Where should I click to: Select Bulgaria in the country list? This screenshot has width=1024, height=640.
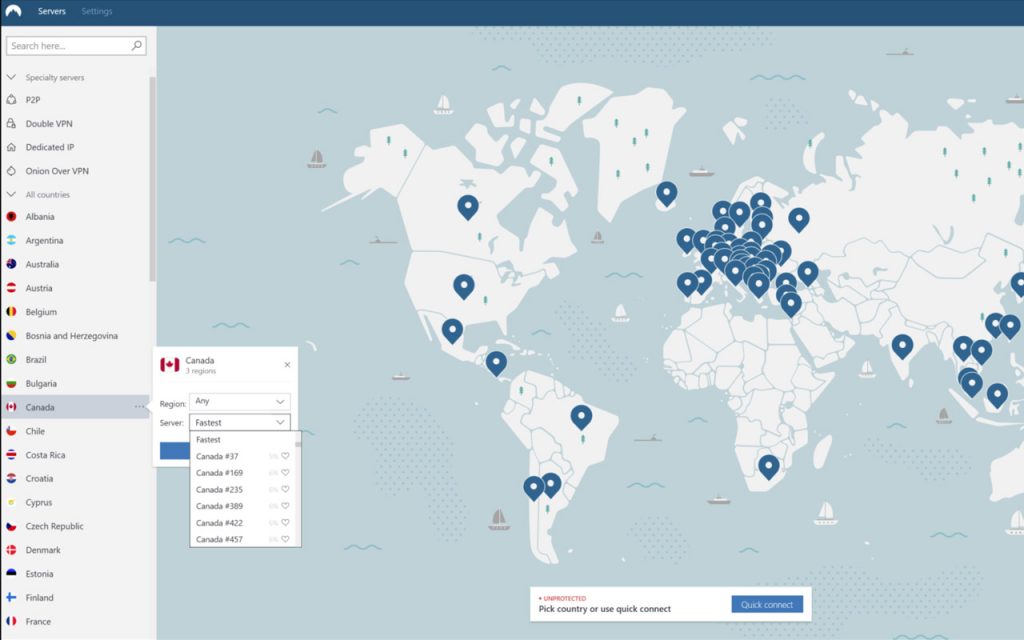(41, 383)
